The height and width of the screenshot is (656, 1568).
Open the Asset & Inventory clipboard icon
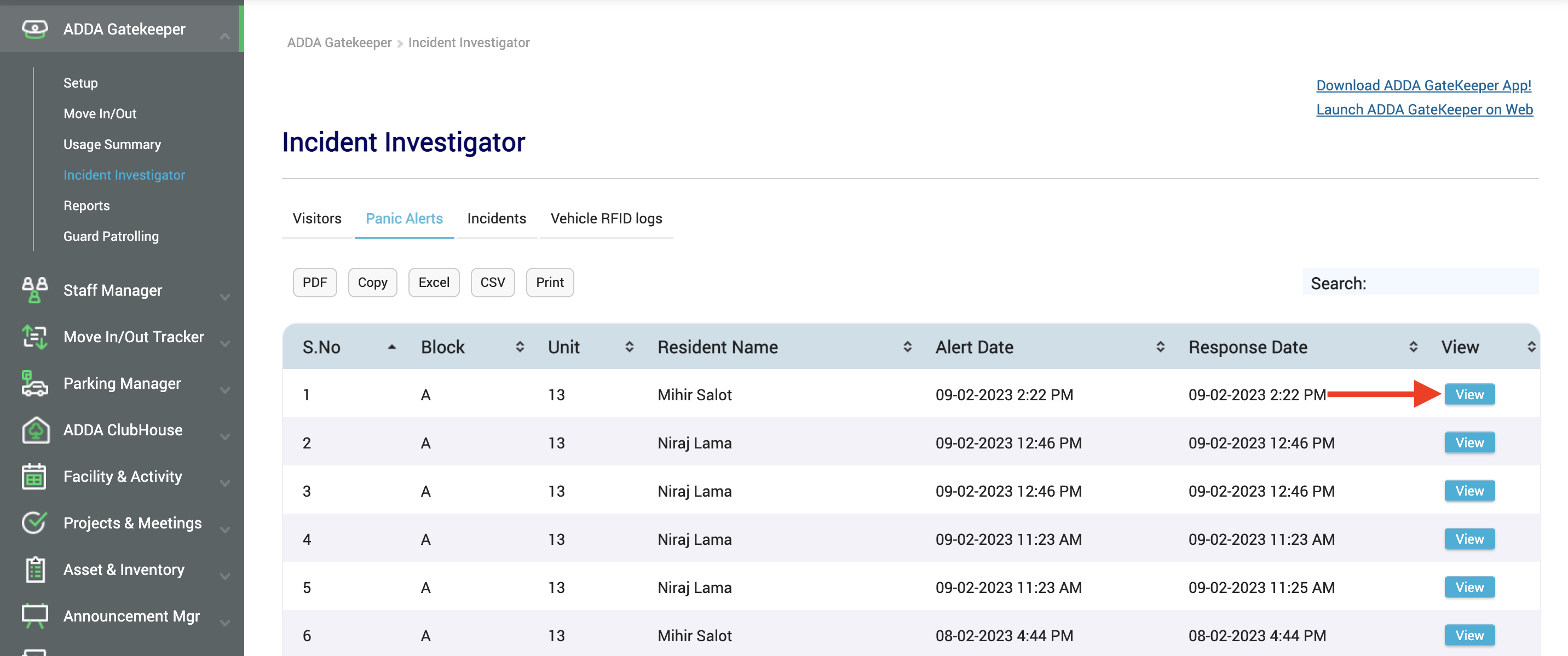34,569
